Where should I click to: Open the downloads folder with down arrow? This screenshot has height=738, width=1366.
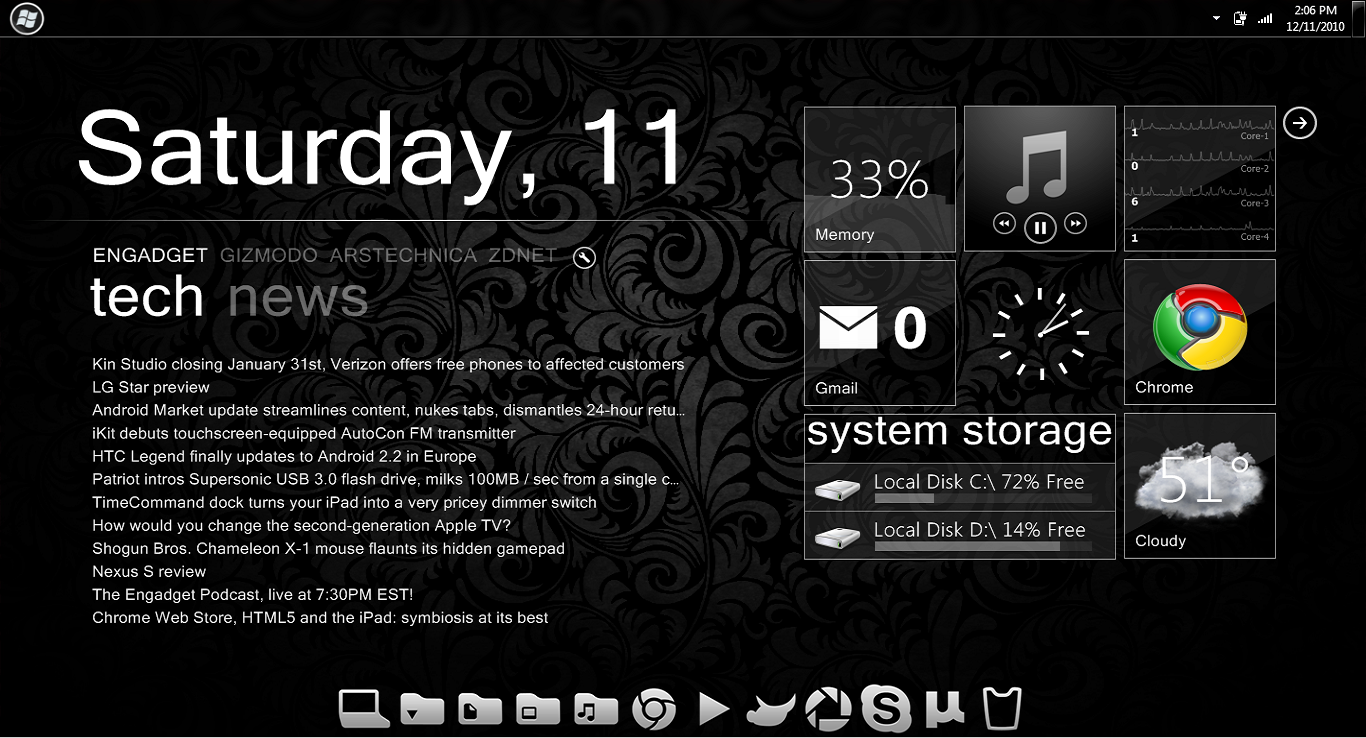pos(422,709)
